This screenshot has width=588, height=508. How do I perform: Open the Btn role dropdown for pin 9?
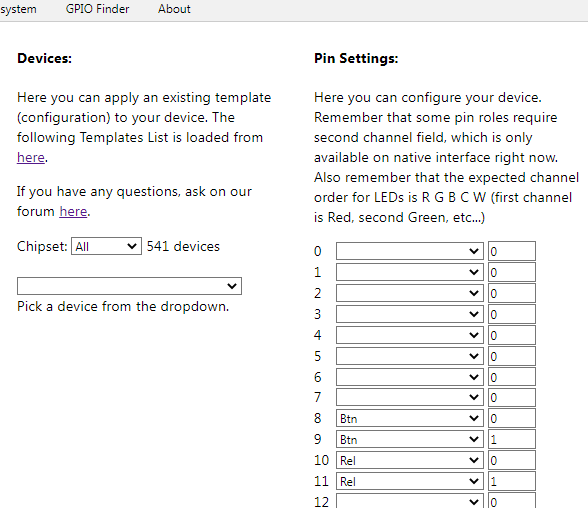point(410,439)
